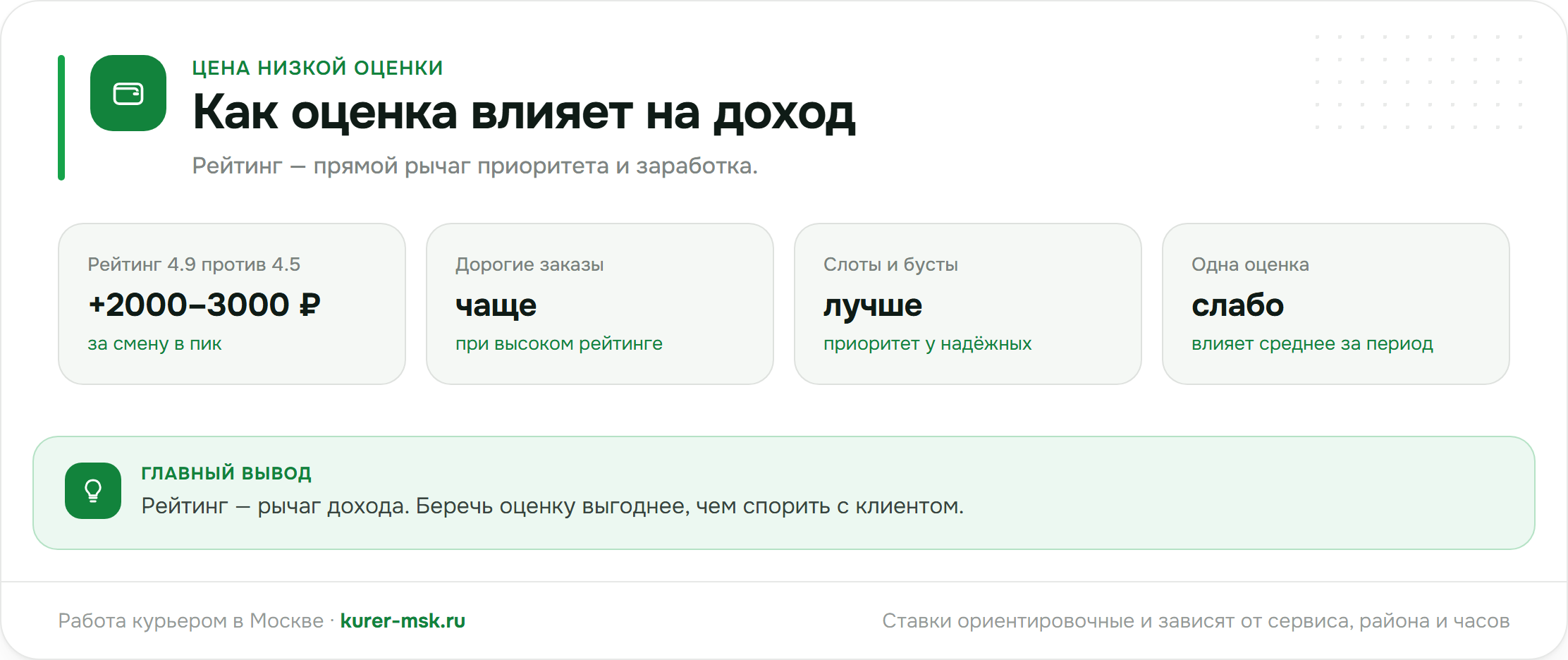Open the kurer-msk.ru link
Viewport: 1568px width, 660px height.
coord(403,621)
